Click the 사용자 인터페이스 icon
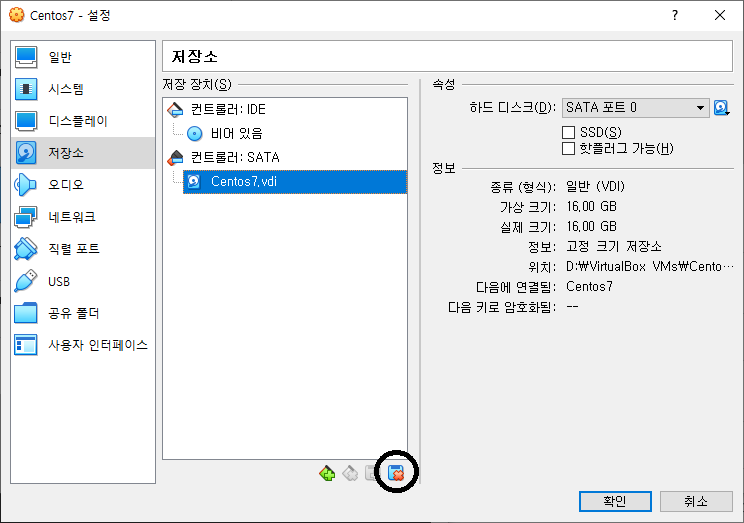Image resolution: width=744 pixels, height=523 pixels. pos(26,345)
